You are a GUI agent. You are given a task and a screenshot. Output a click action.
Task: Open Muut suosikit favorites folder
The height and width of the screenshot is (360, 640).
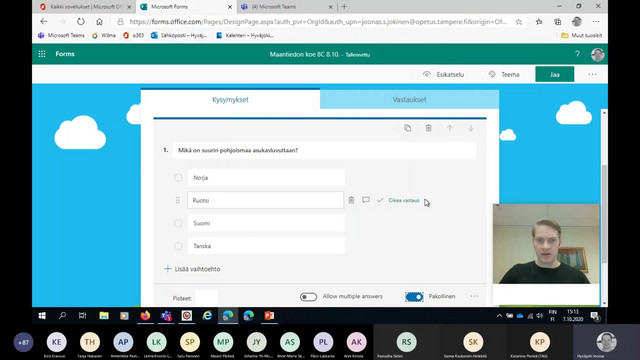tap(582, 36)
